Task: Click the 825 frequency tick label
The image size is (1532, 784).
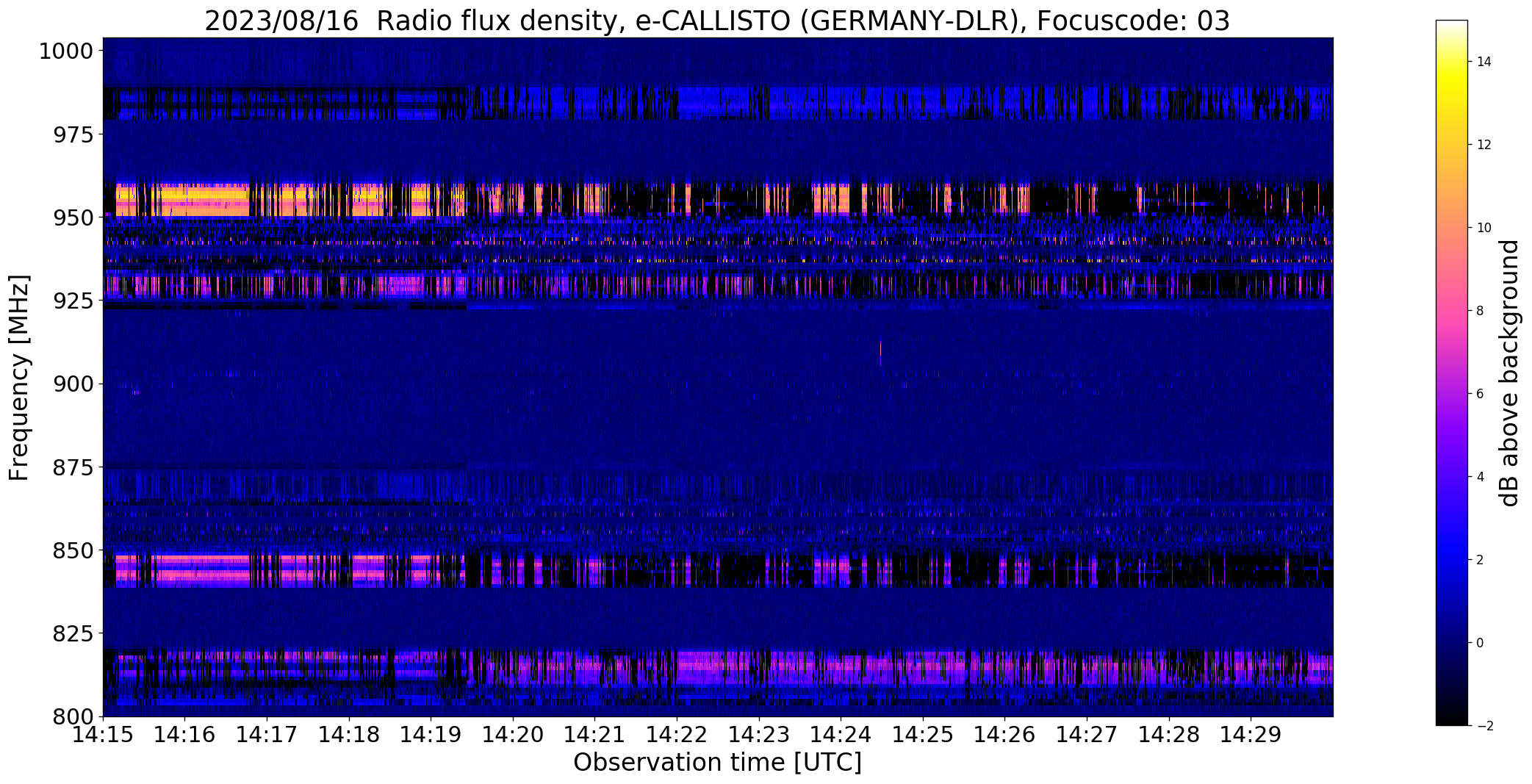Action: click(73, 633)
